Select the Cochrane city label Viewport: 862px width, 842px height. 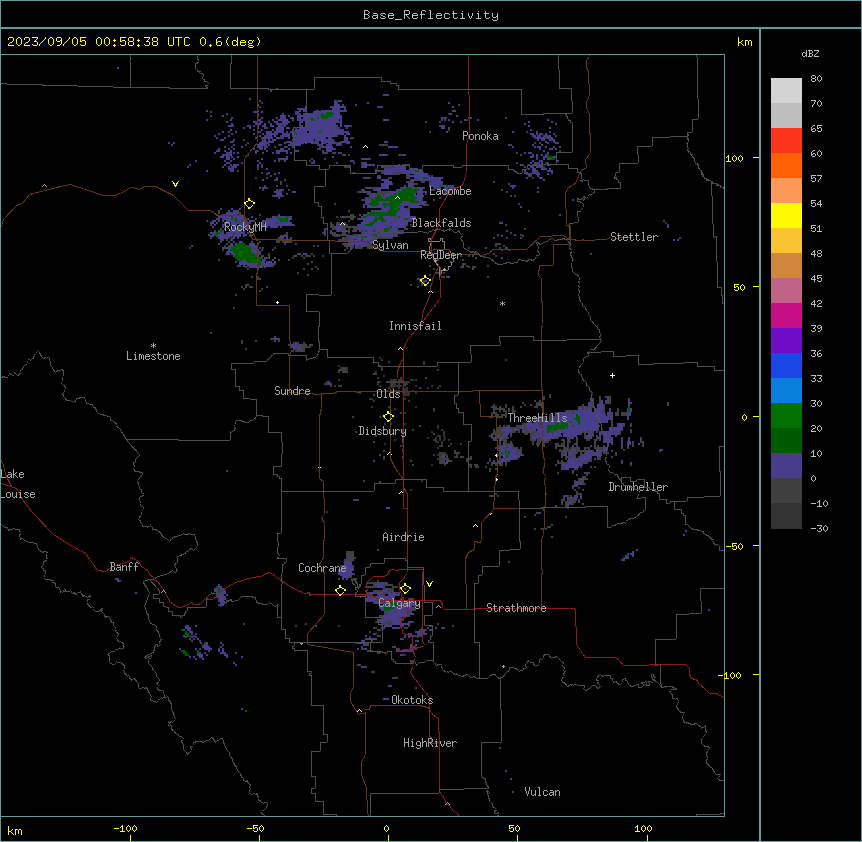[322, 568]
